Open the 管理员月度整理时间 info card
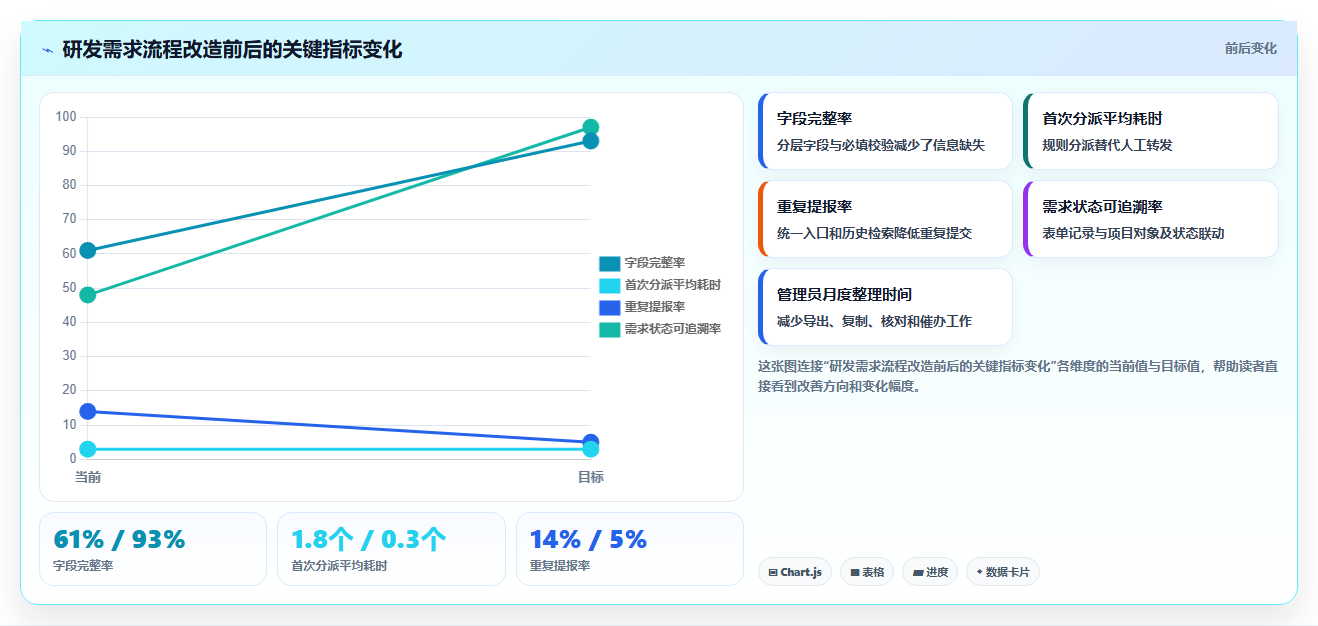 pos(885,307)
